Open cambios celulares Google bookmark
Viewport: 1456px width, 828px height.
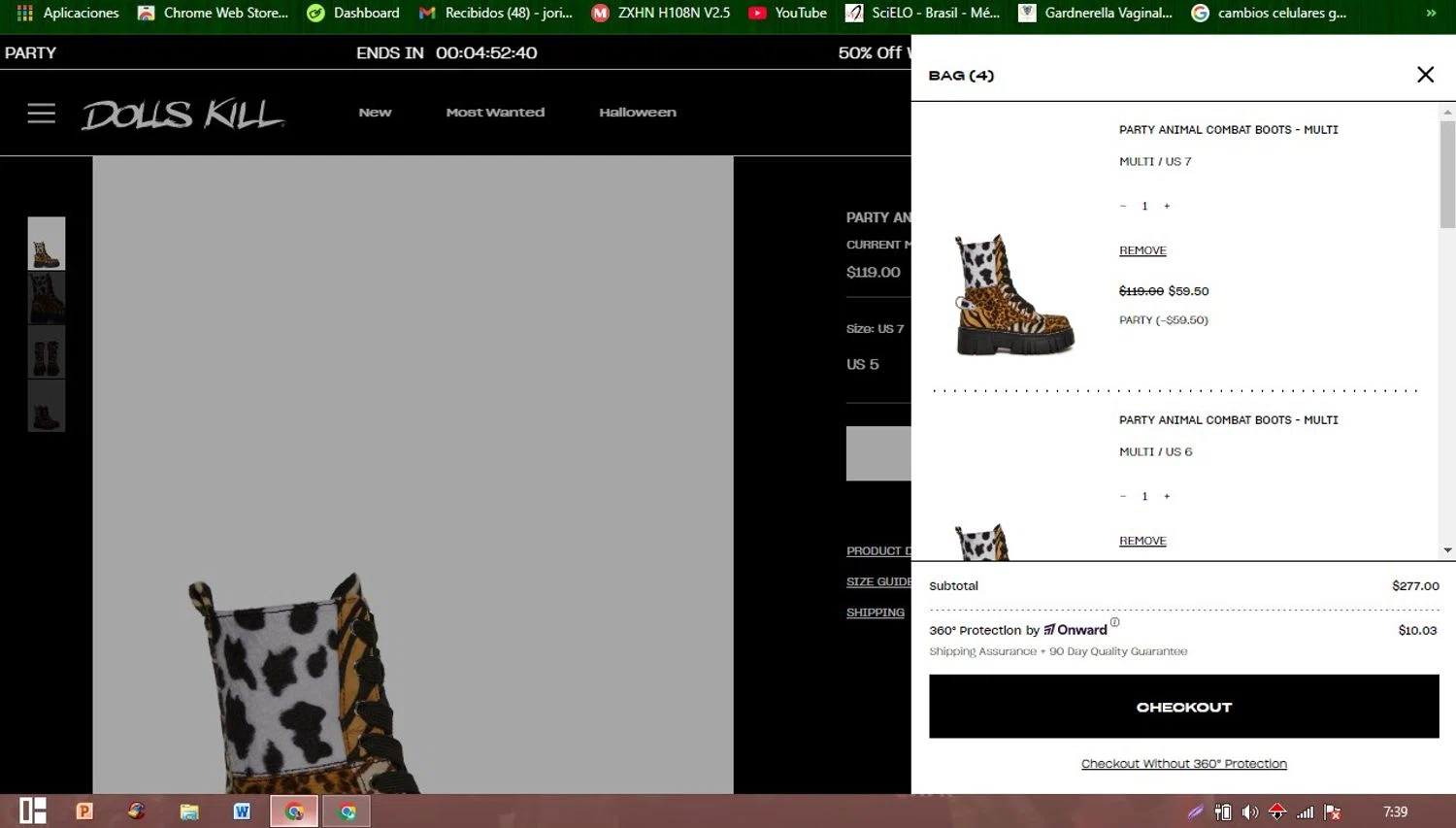coord(1269,13)
